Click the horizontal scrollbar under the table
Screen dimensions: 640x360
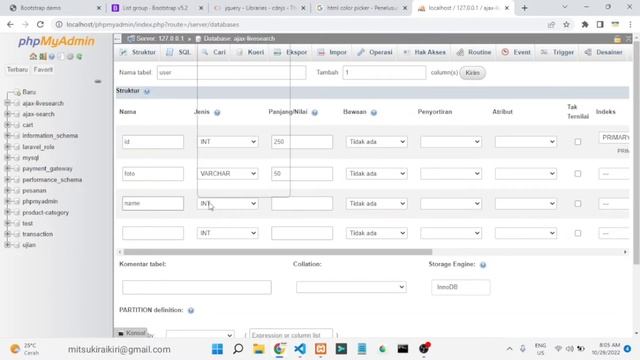(278, 252)
